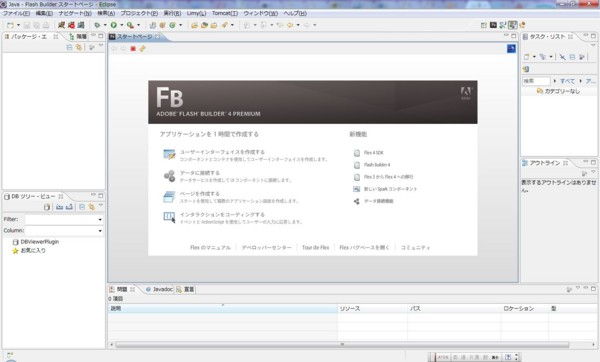Click the Code Interactions icon
The image size is (600, 362).
pyautogui.click(x=169, y=217)
